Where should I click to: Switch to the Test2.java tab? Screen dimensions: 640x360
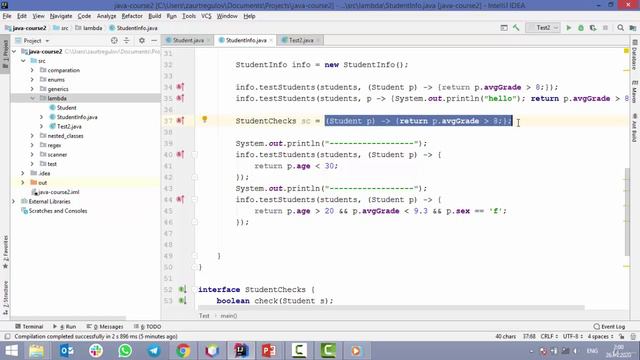[301, 40]
